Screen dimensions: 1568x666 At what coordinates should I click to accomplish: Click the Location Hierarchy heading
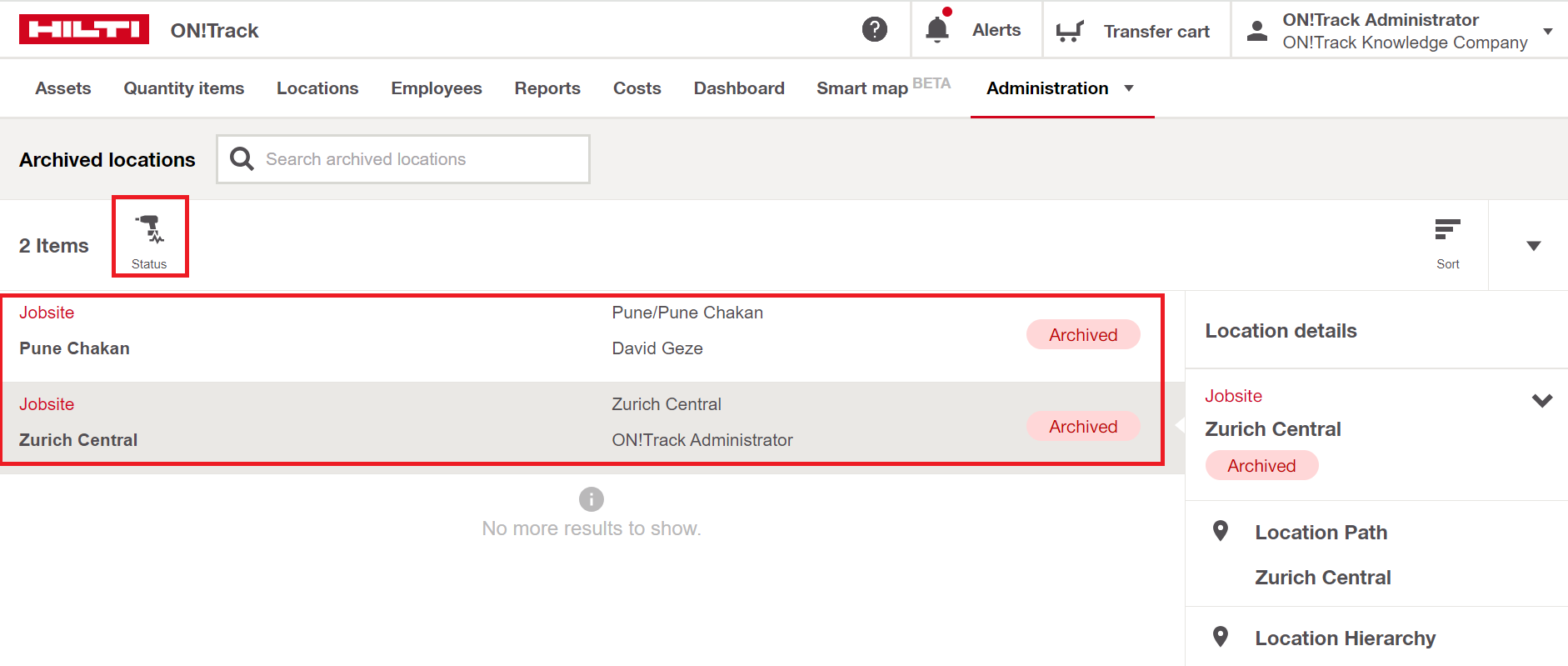click(x=1346, y=638)
